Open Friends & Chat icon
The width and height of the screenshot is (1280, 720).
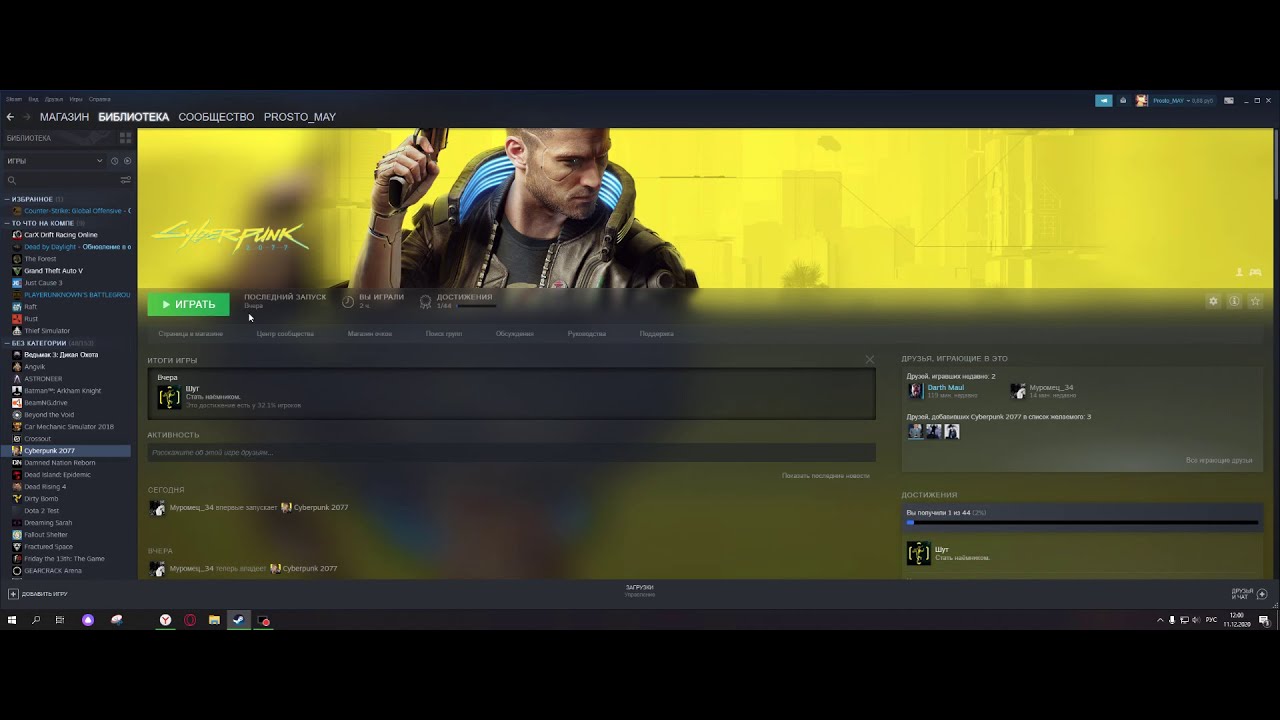(x=1262, y=594)
